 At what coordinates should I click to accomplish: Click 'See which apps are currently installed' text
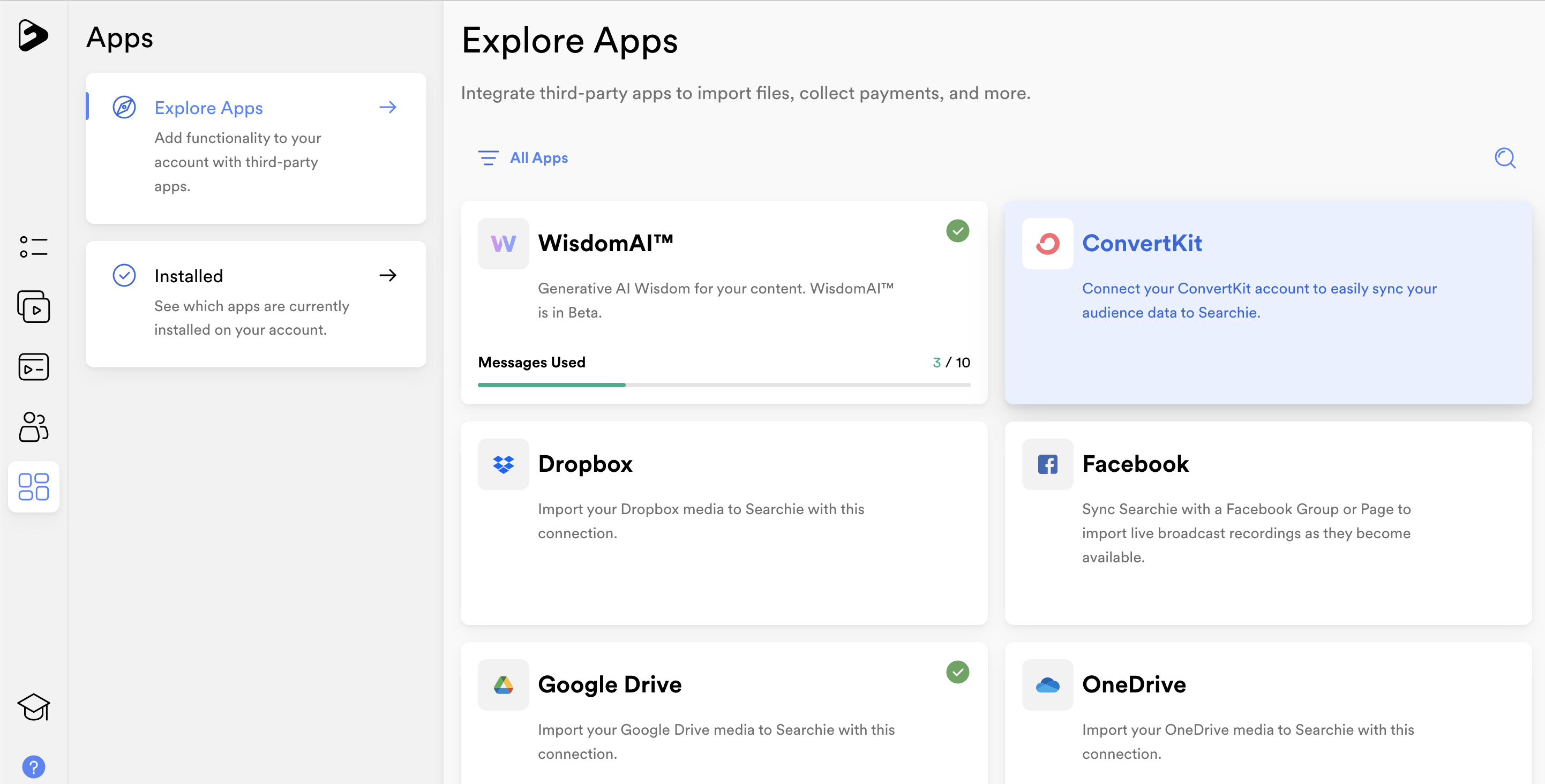point(252,318)
